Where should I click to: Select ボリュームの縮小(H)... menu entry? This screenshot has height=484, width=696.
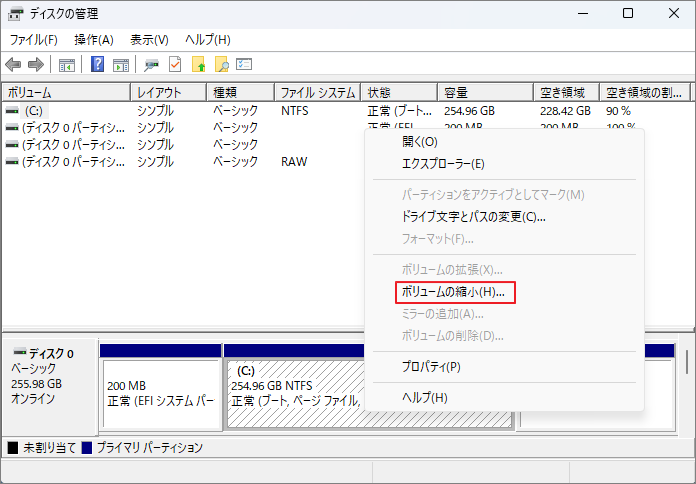point(504,292)
